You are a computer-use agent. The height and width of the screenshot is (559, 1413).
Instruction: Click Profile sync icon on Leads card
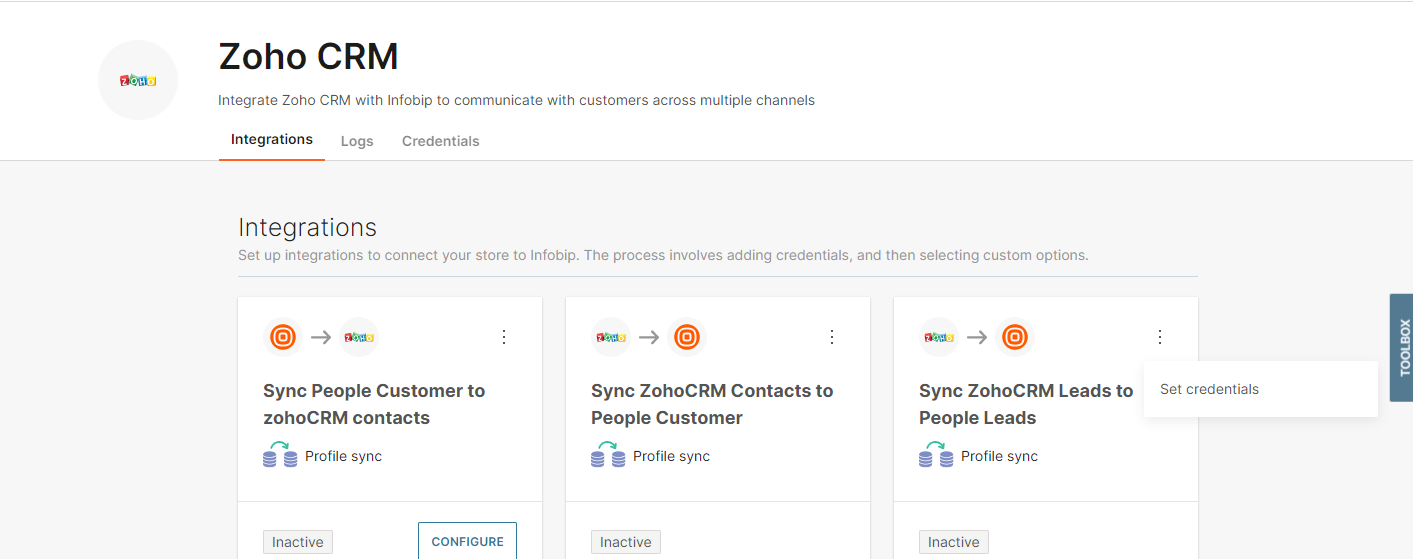[x=936, y=456]
